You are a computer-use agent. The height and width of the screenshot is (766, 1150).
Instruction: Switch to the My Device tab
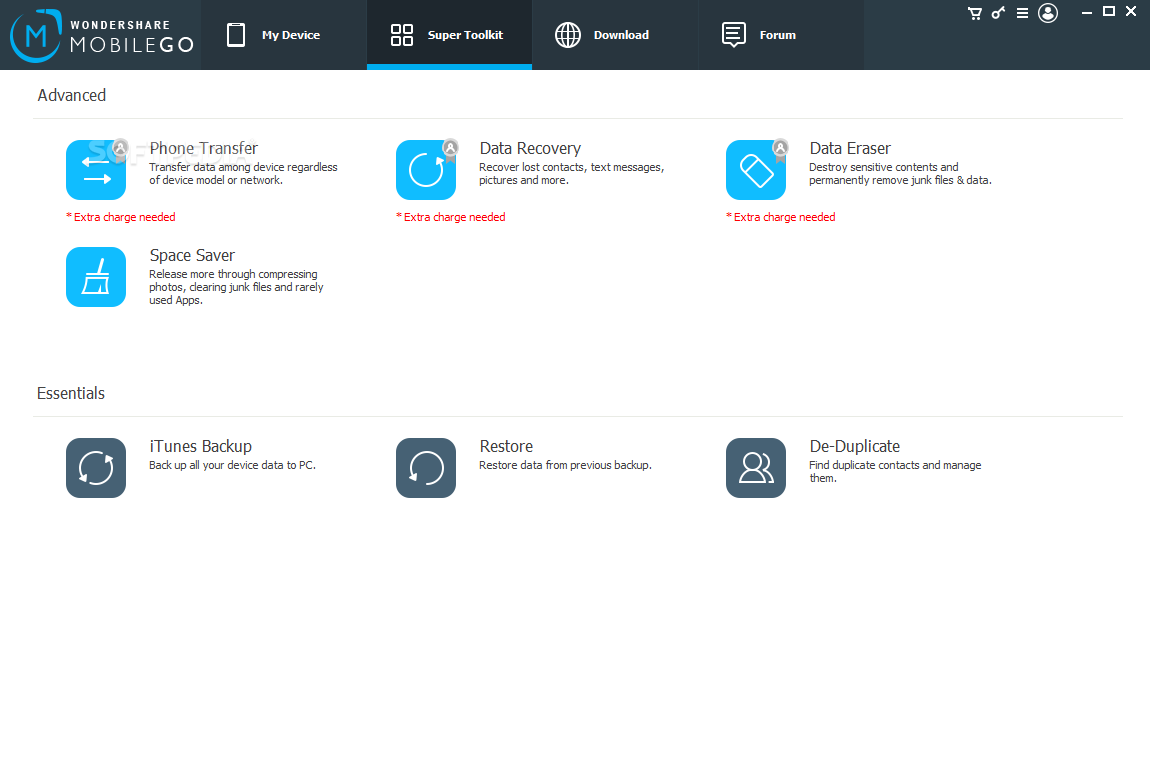[x=284, y=35]
